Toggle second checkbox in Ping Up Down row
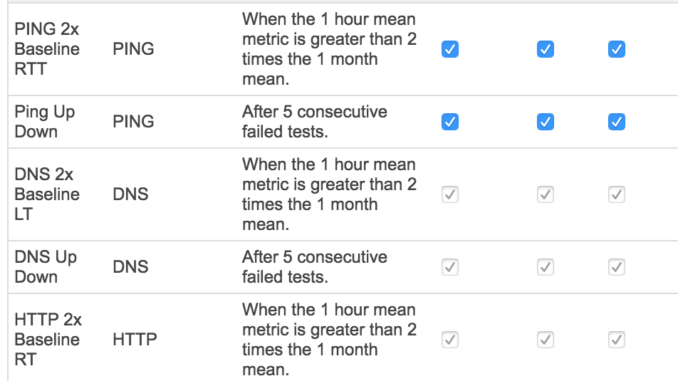 pyautogui.click(x=545, y=122)
